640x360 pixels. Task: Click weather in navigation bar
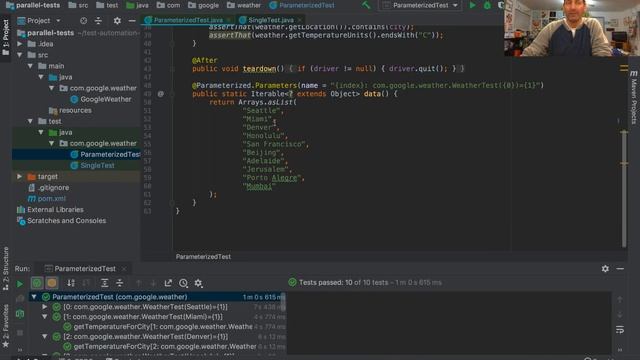tap(244, 5)
